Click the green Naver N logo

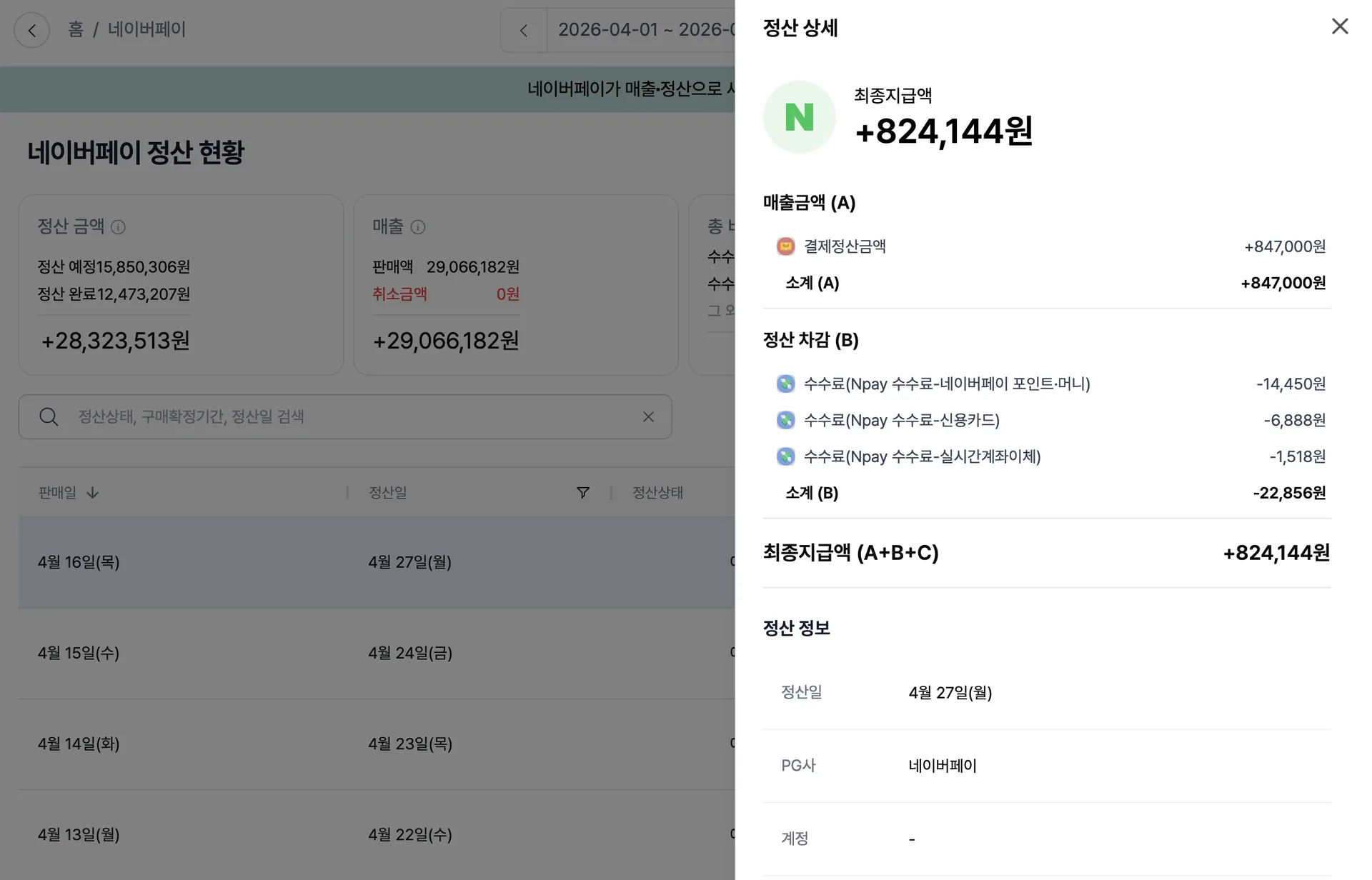(x=799, y=116)
